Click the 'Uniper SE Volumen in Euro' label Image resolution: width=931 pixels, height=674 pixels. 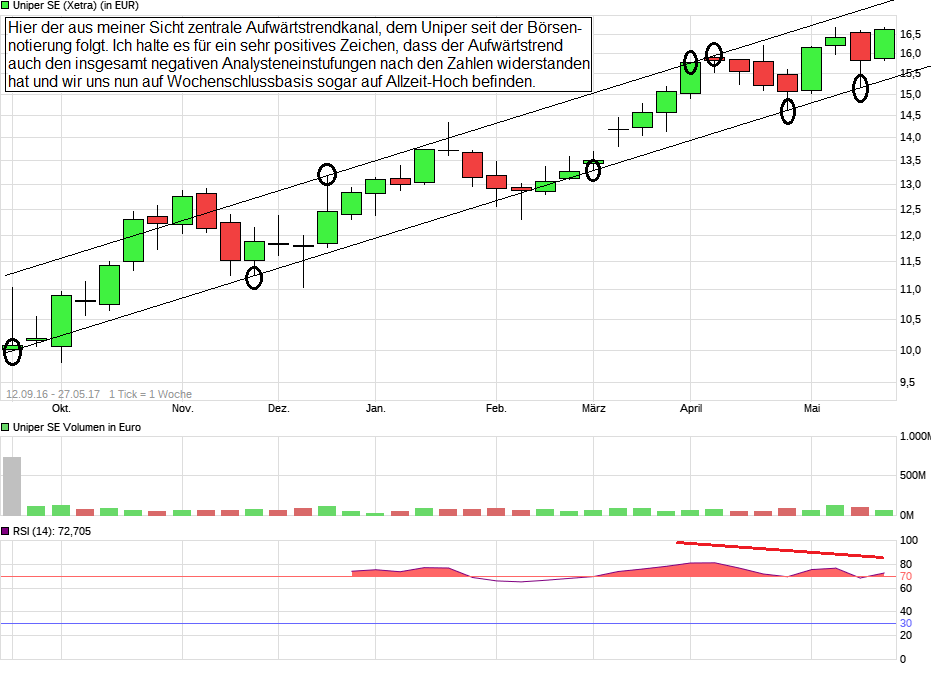77,427
